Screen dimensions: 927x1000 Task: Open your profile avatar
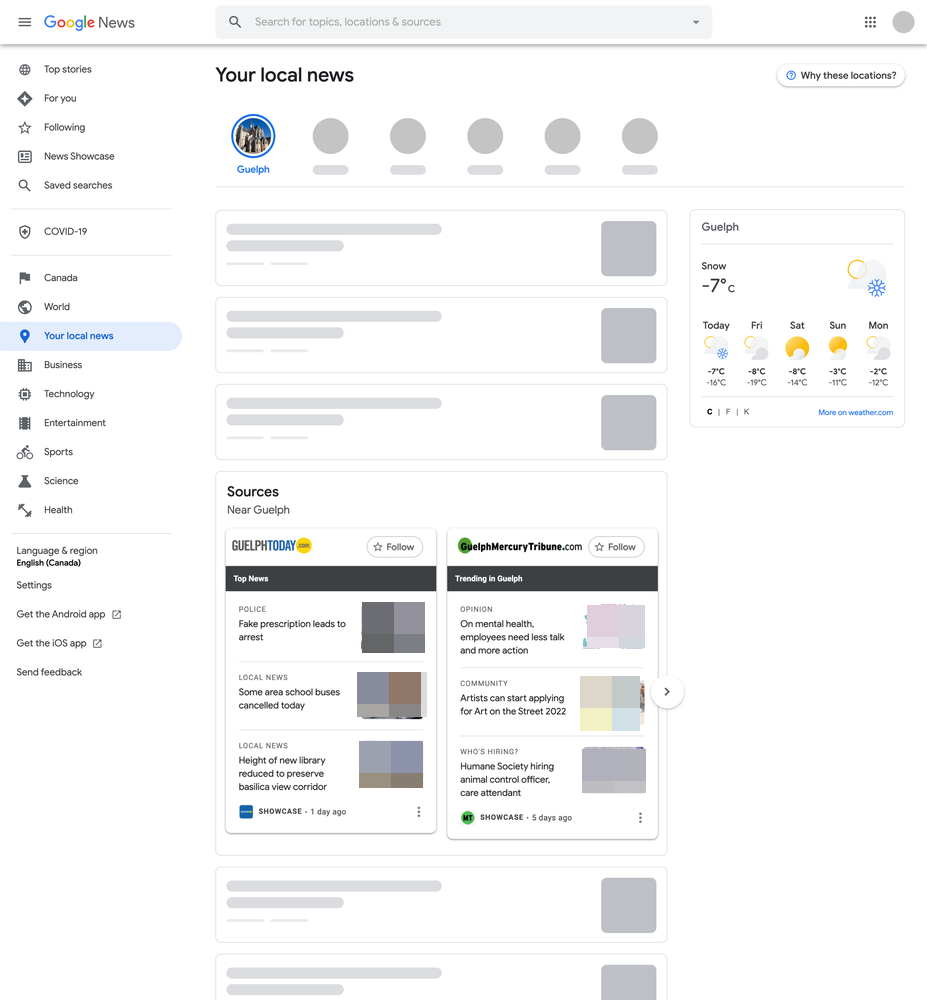point(903,21)
